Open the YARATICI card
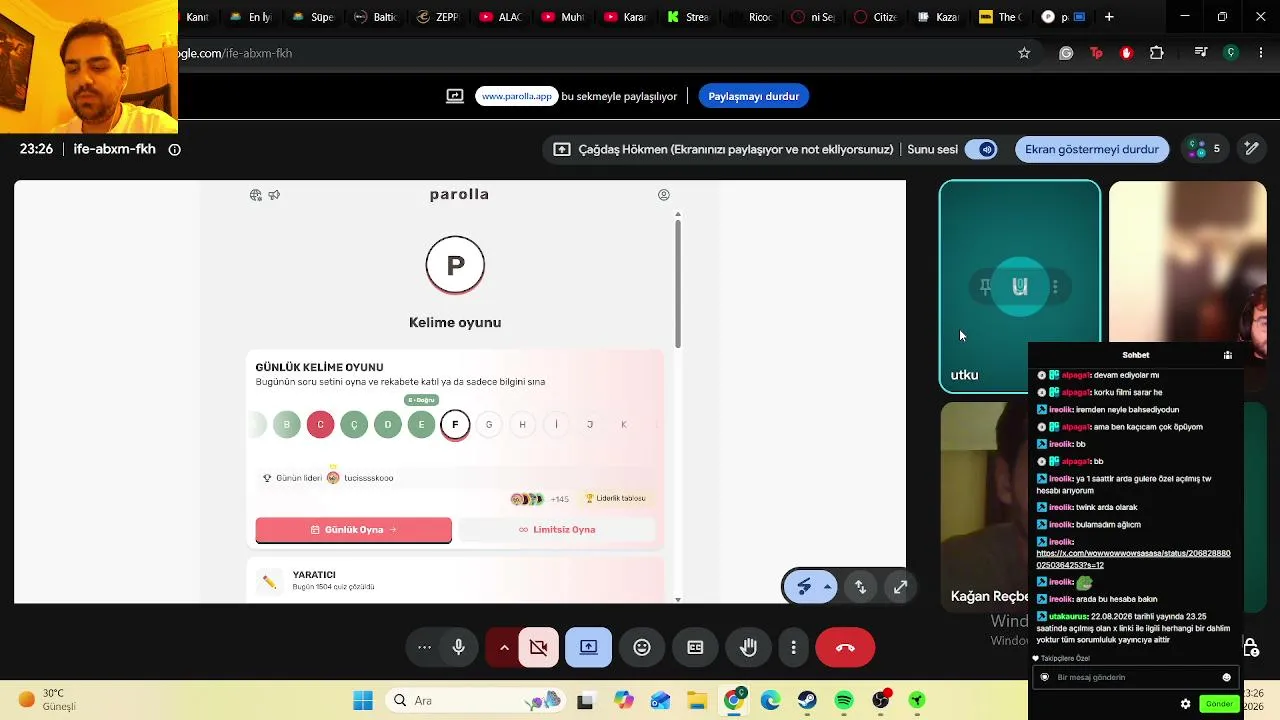The width and height of the screenshot is (1280, 720). pos(455,580)
